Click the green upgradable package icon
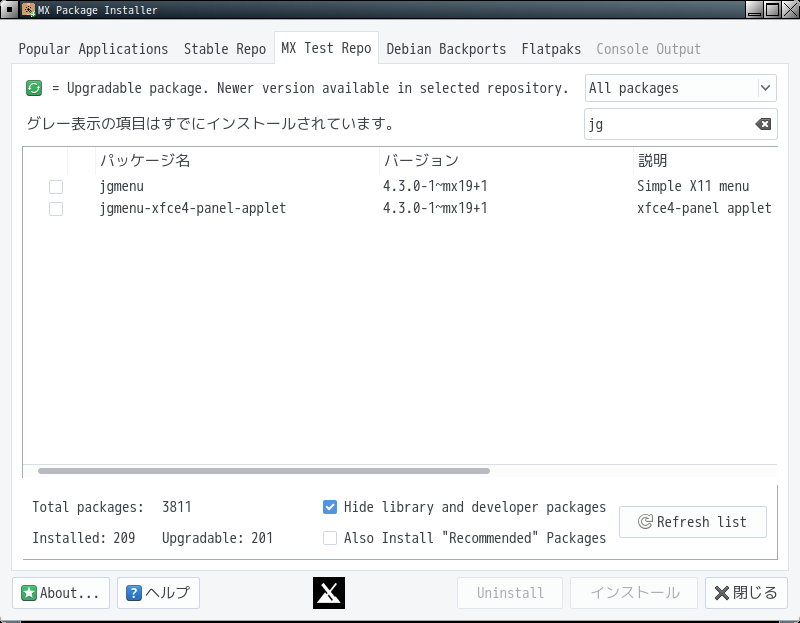 coord(34,88)
